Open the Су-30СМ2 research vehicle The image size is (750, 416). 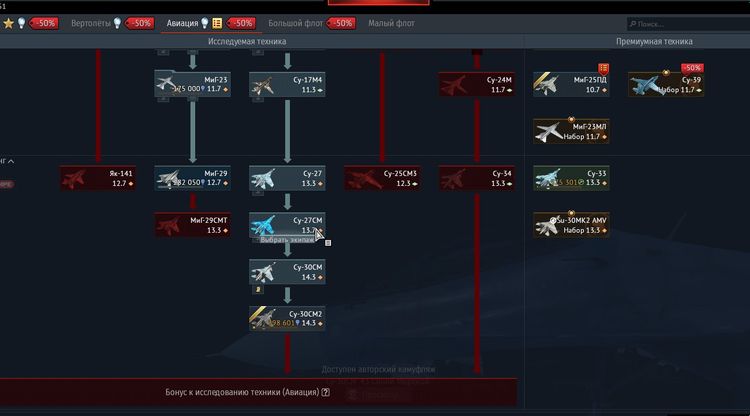pyautogui.click(x=287, y=318)
